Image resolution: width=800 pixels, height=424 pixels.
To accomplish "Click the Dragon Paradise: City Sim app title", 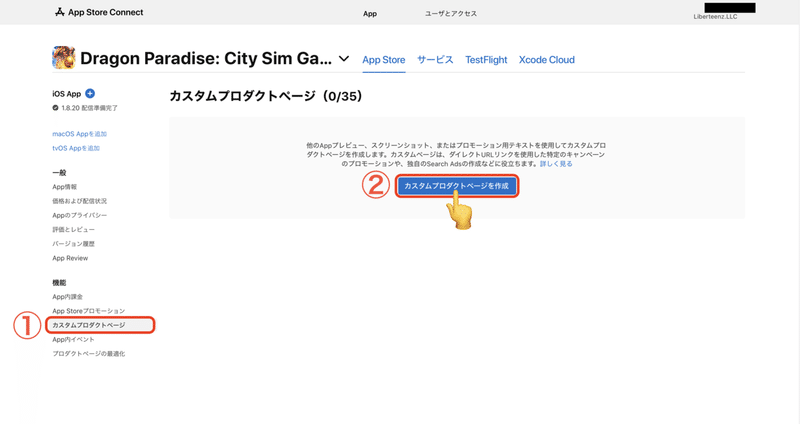I will pyautogui.click(x=206, y=59).
